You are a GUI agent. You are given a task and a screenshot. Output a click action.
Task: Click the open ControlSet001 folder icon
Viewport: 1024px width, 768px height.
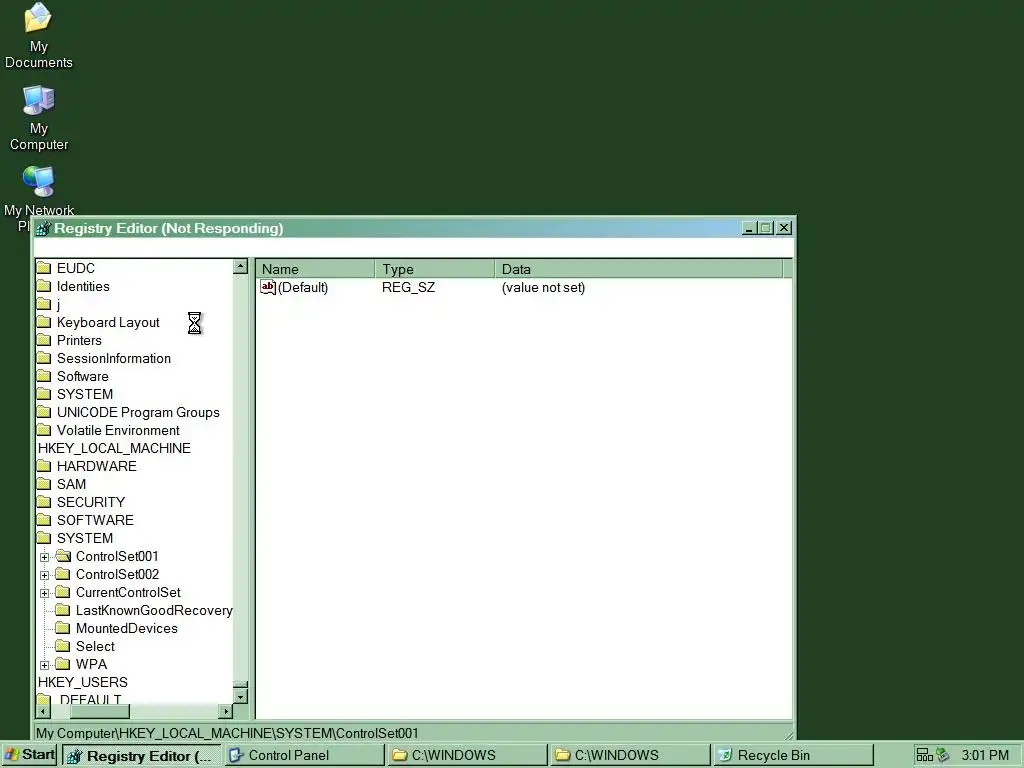coord(63,556)
